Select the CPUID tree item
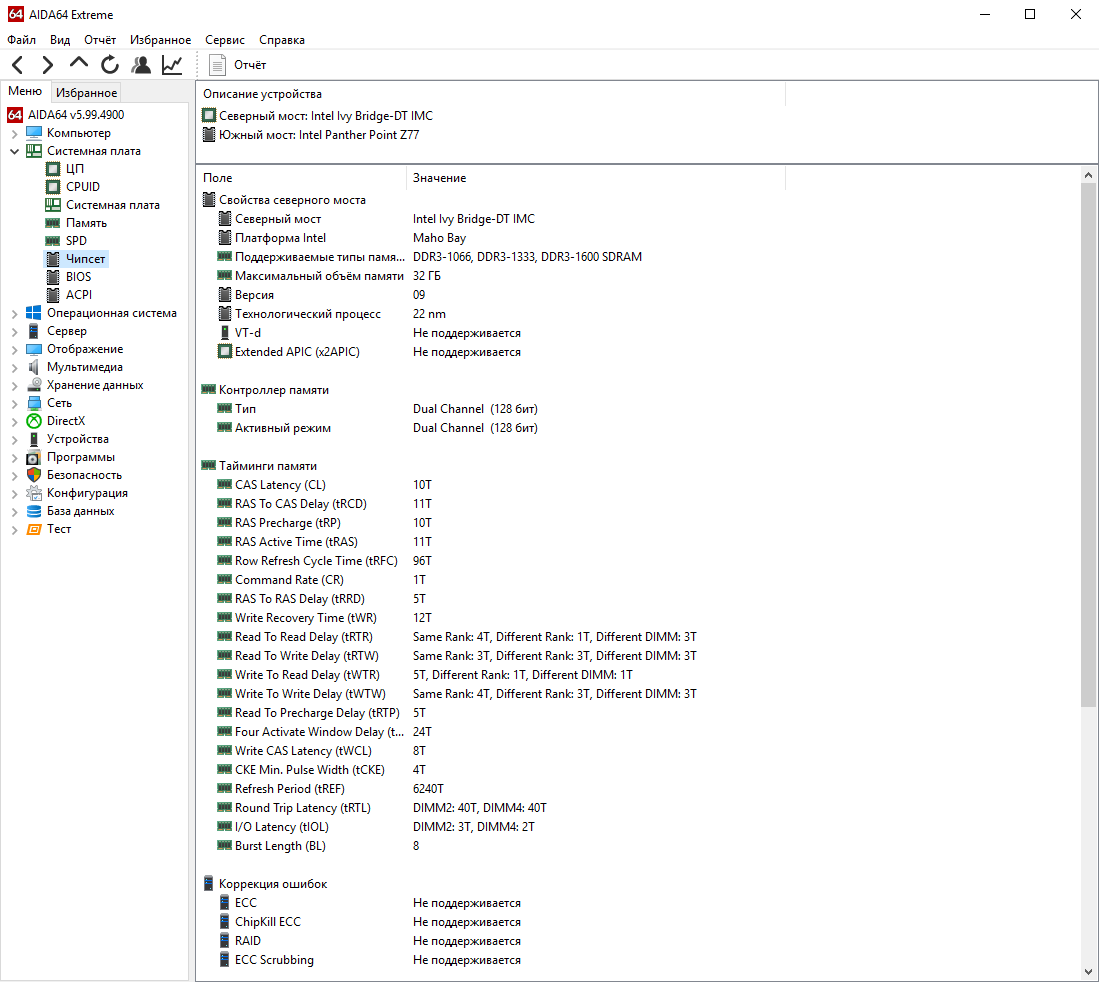Screen dimensions: 1099x982 coord(83,186)
